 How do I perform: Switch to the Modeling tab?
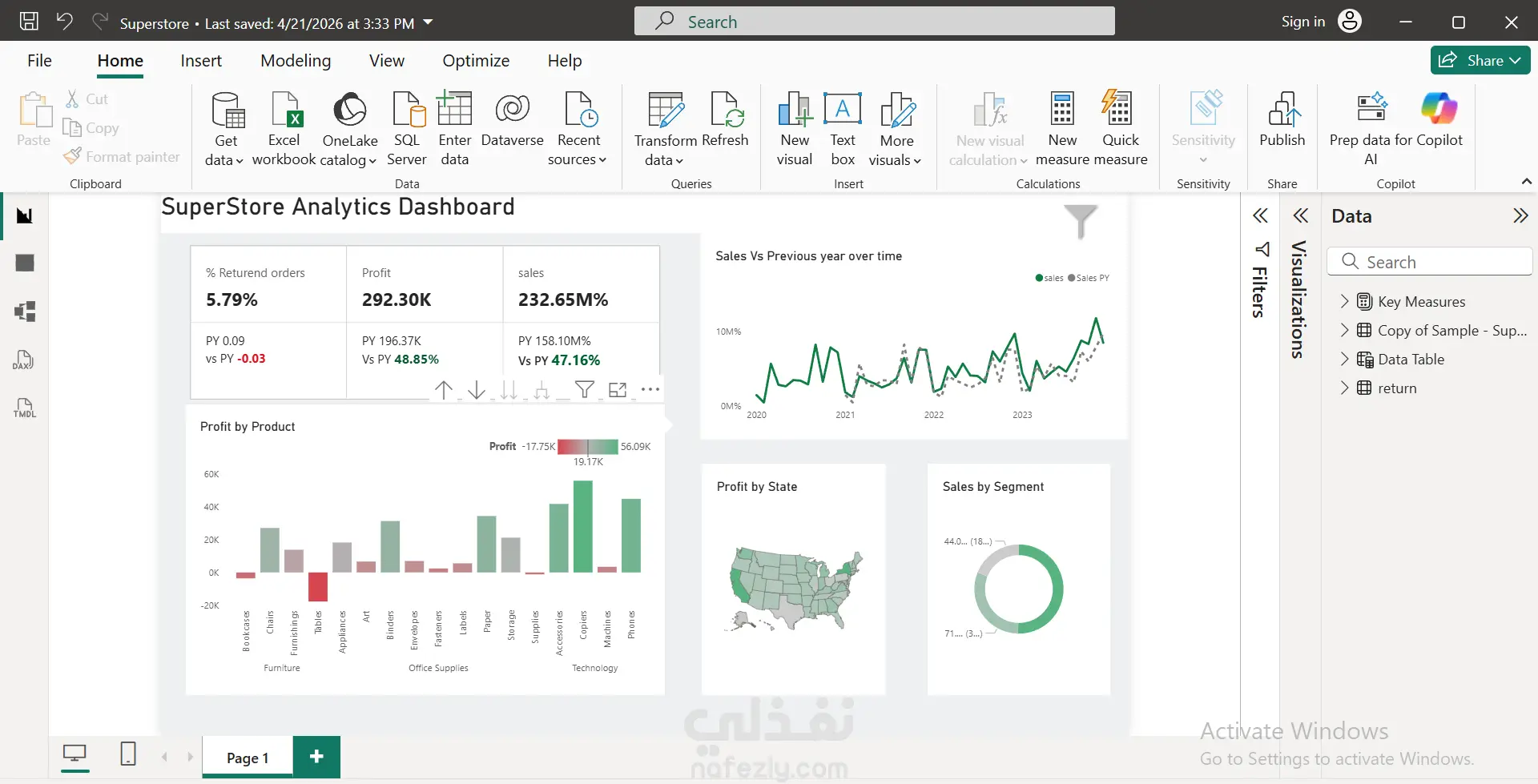tap(296, 61)
